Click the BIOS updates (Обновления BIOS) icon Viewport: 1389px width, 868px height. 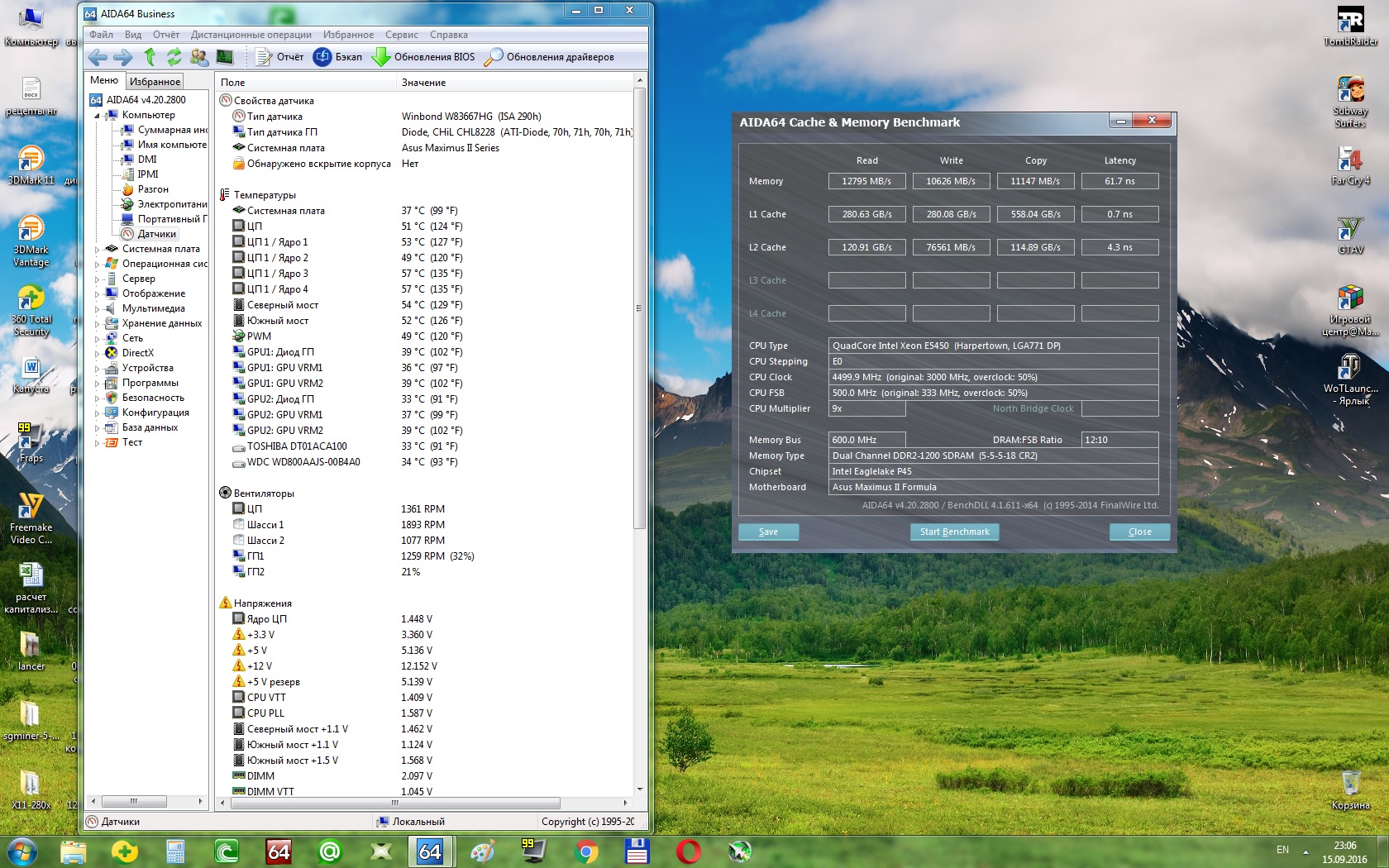point(381,57)
